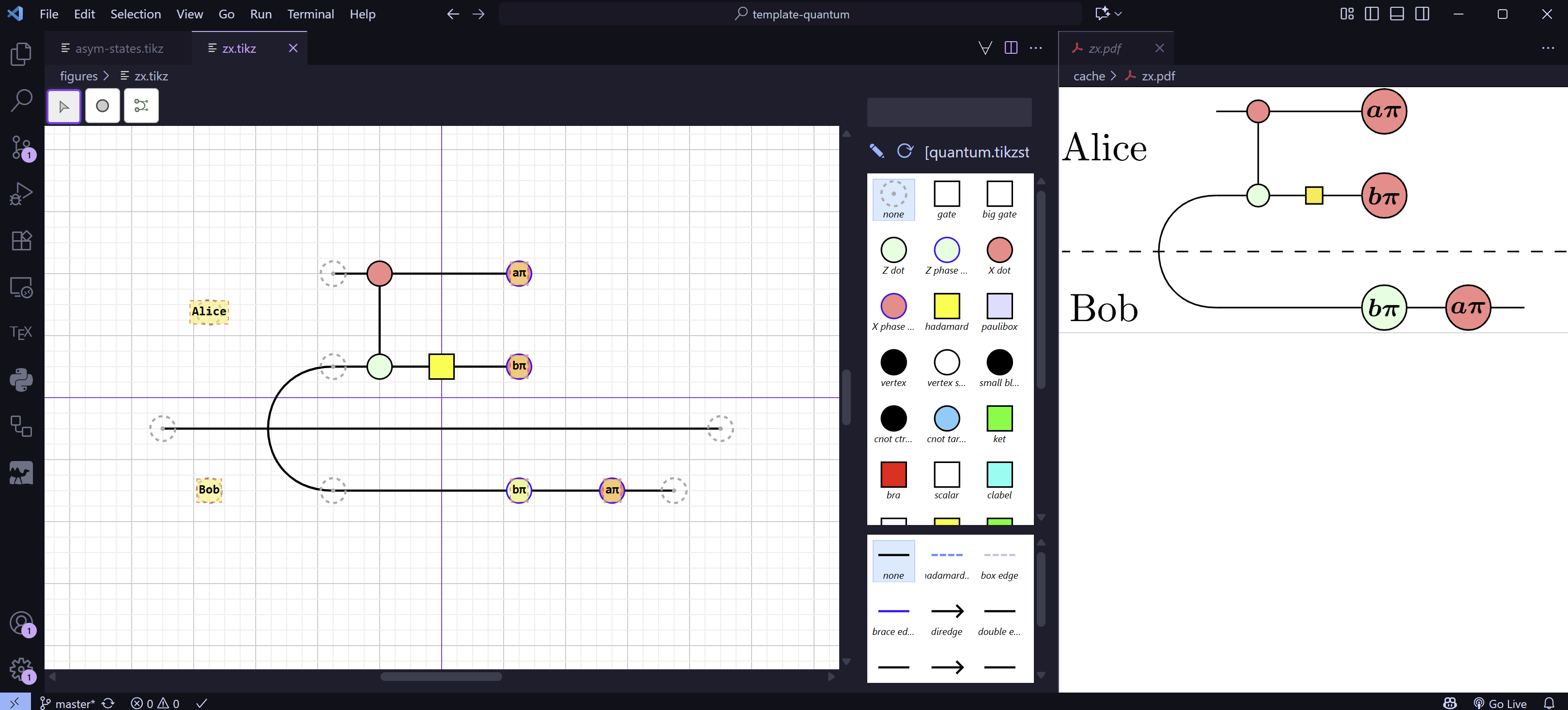Viewport: 1568px width, 710px height.
Task: Toggle the primary side bar layout
Action: tap(1371, 14)
